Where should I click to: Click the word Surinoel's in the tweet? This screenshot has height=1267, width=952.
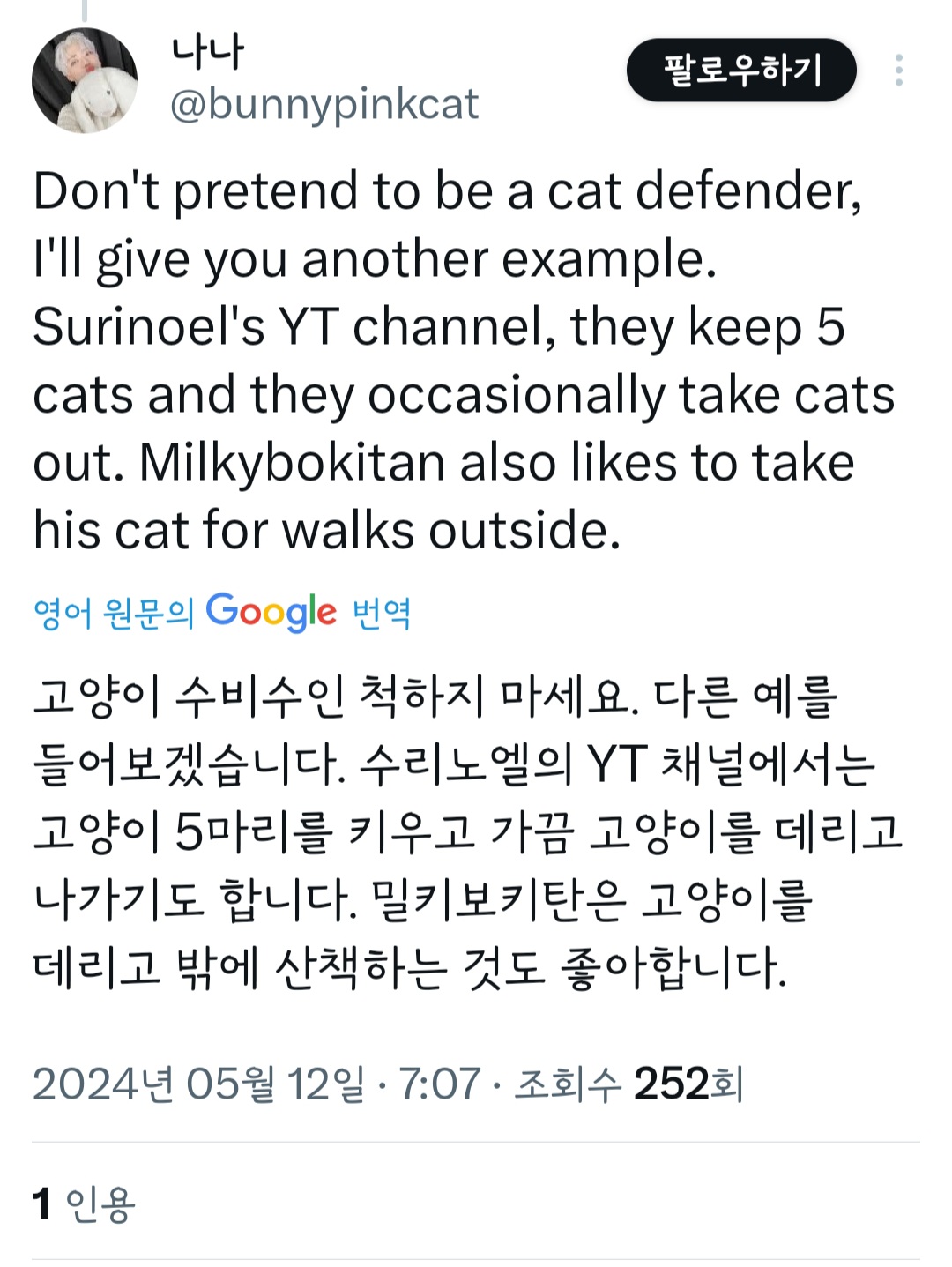point(148,327)
